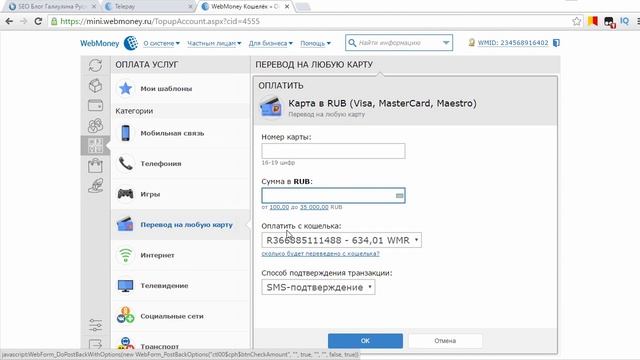Viewport: 640px width, 360px height.
Task: Open the wallet selection dropdown R366885111488
Action: point(341,240)
